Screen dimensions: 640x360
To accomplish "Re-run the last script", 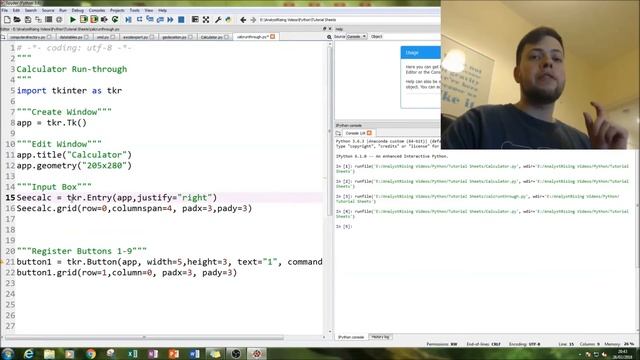I will (115, 20).
